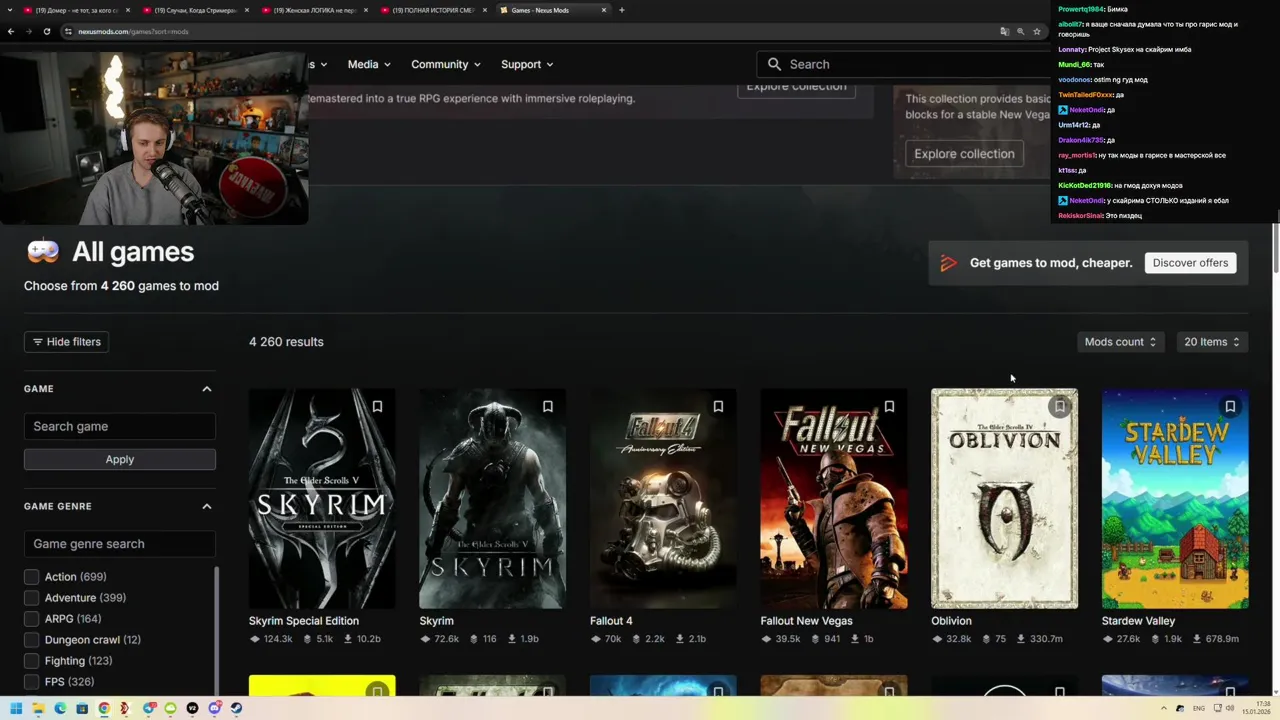Open the Mods count sort dropdown

[x=1120, y=342]
